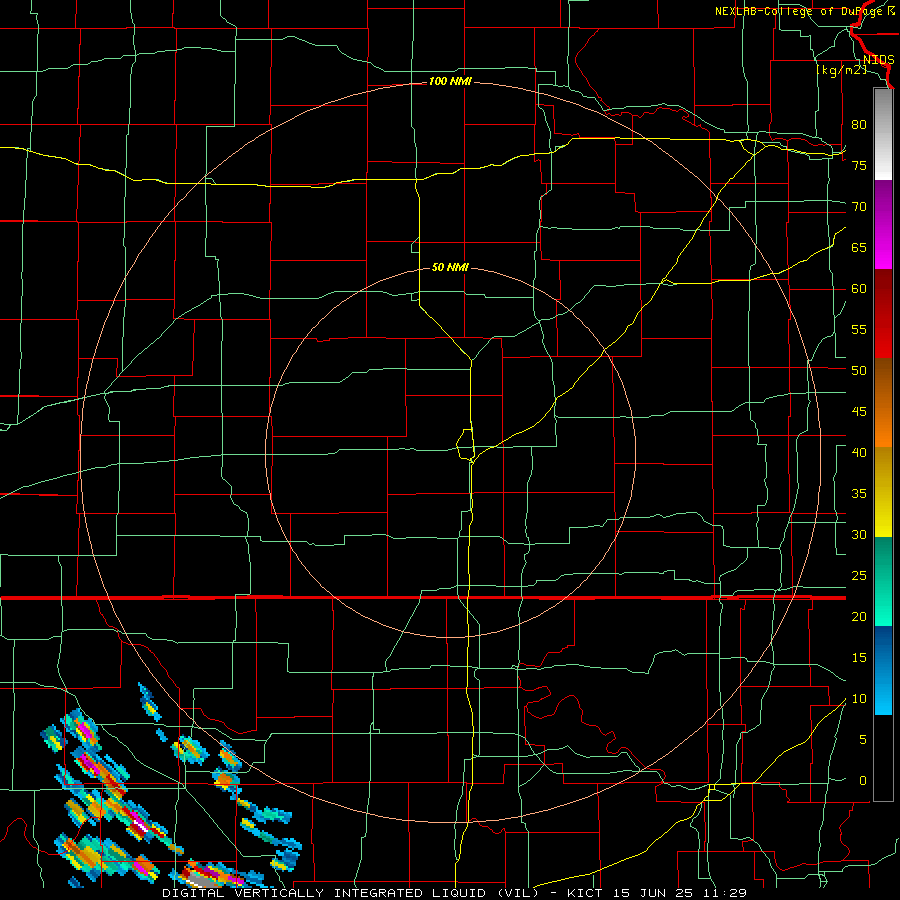Screen dimensions: 900x900
Task: Click the 100 NMI range ring label
Action: click(x=450, y=82)
